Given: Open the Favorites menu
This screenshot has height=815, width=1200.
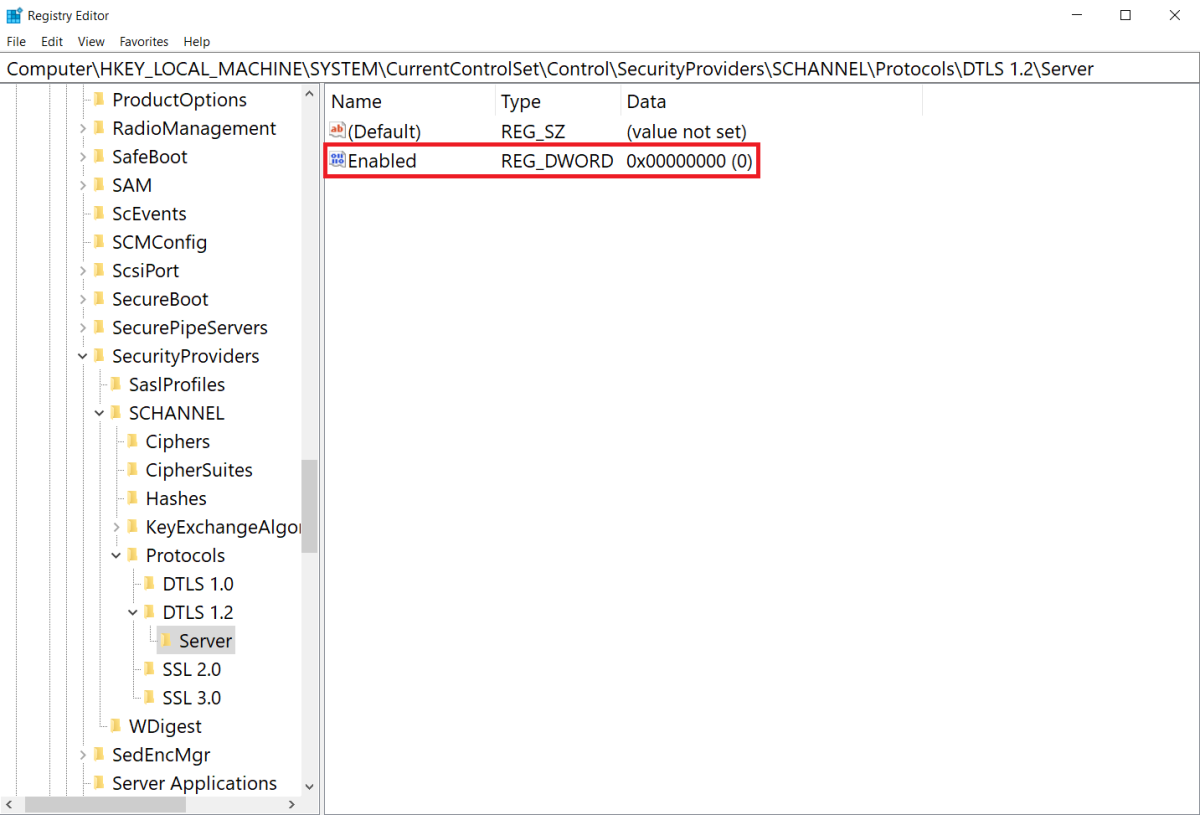Looking at the screenshot, I should click(144, 42).
